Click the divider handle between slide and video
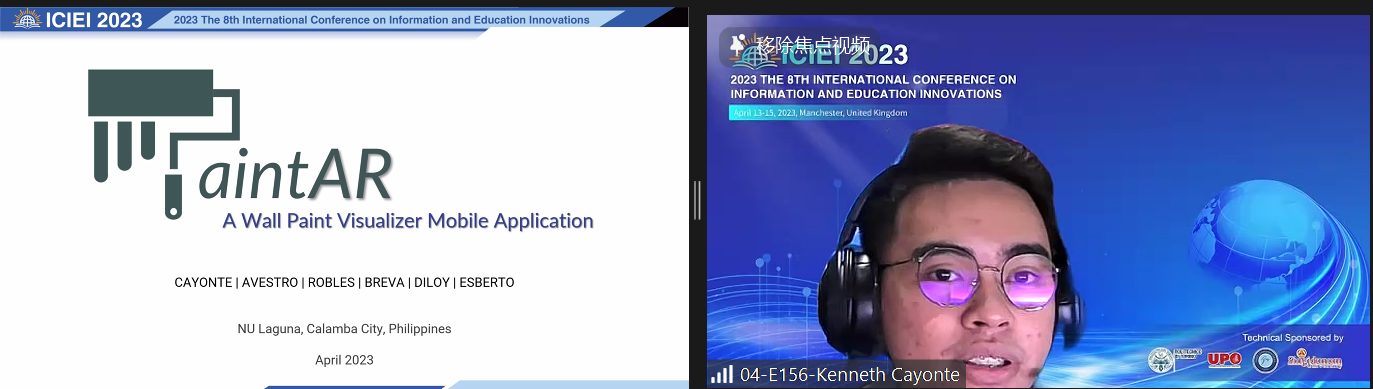The image size is (1373, 389). tap(697, 200)
